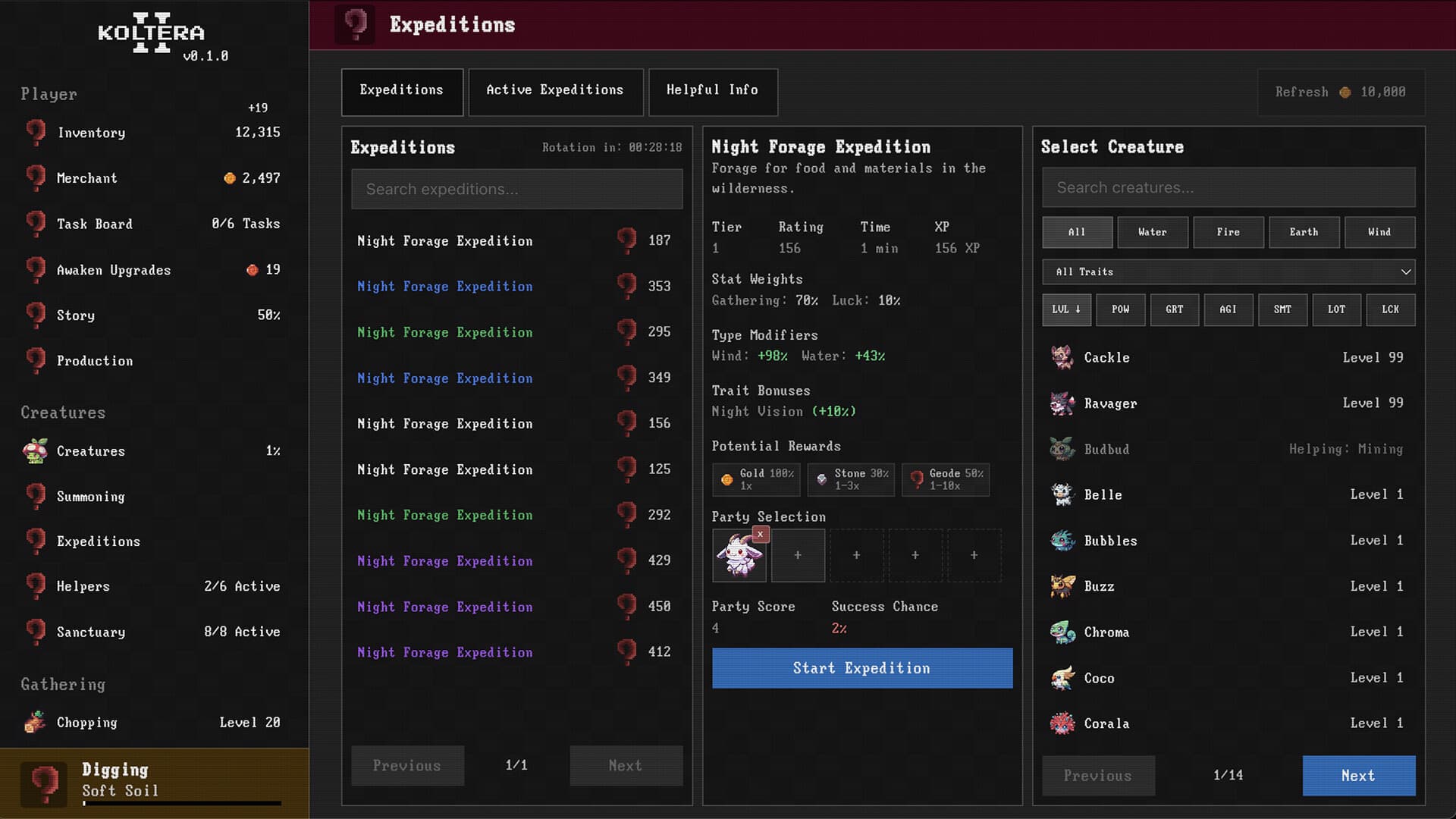This screenshot has width=1456, height=819.
Task: Toggle the LVL sort order
Action: (x=1066, y=309)
